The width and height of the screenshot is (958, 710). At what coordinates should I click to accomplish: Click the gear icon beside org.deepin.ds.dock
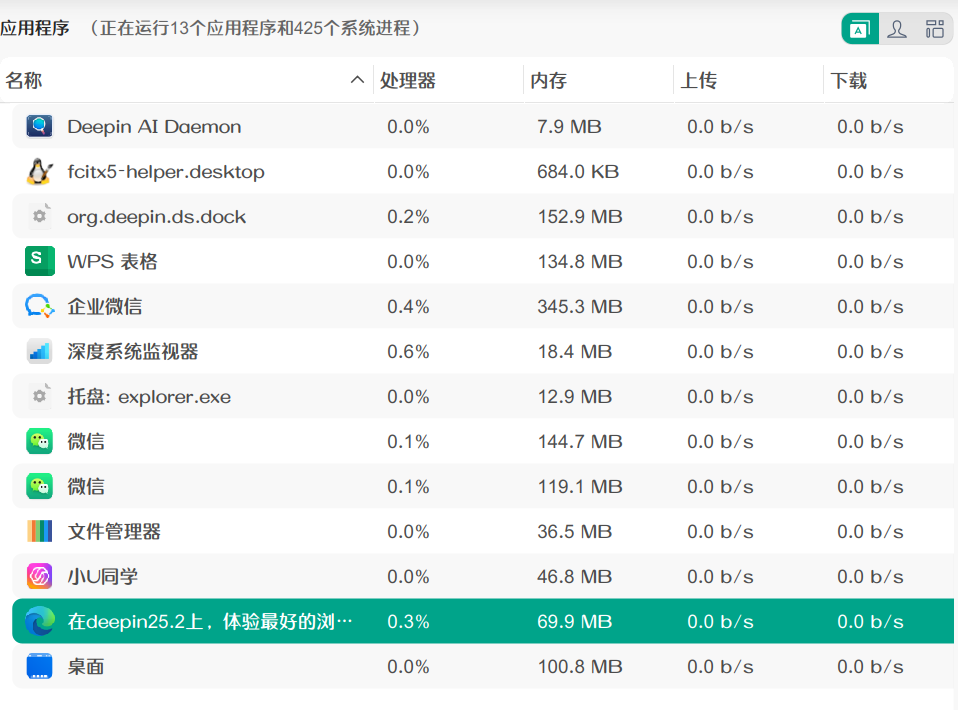40,216
